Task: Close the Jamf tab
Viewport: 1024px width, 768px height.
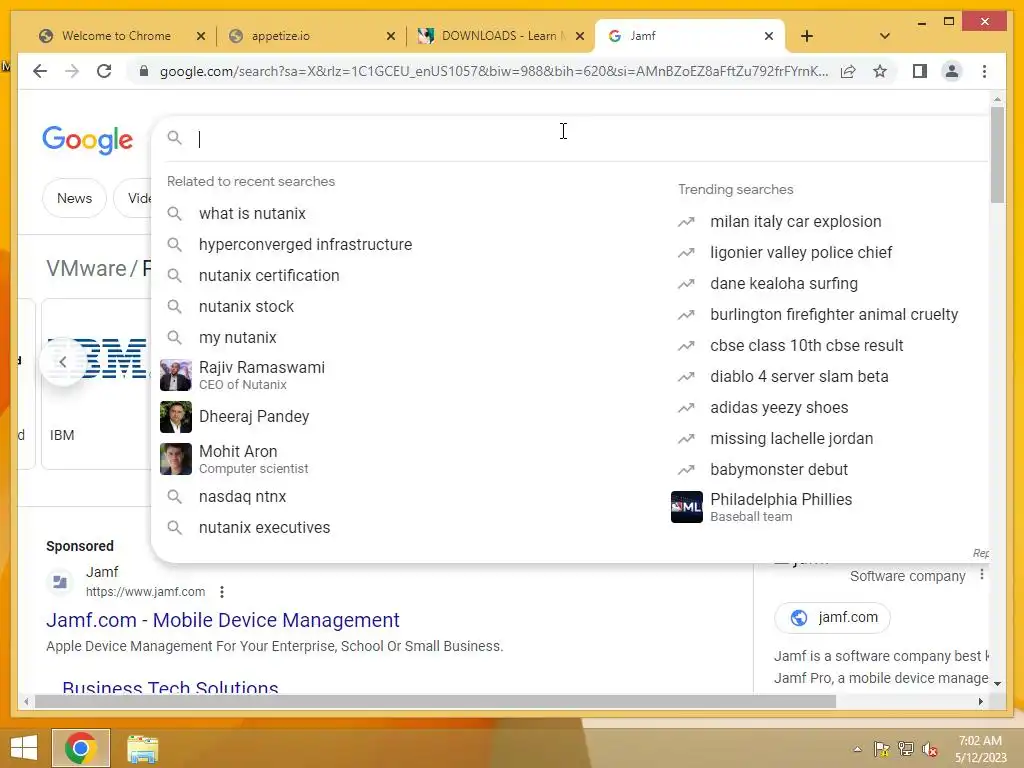Action: 769,36
